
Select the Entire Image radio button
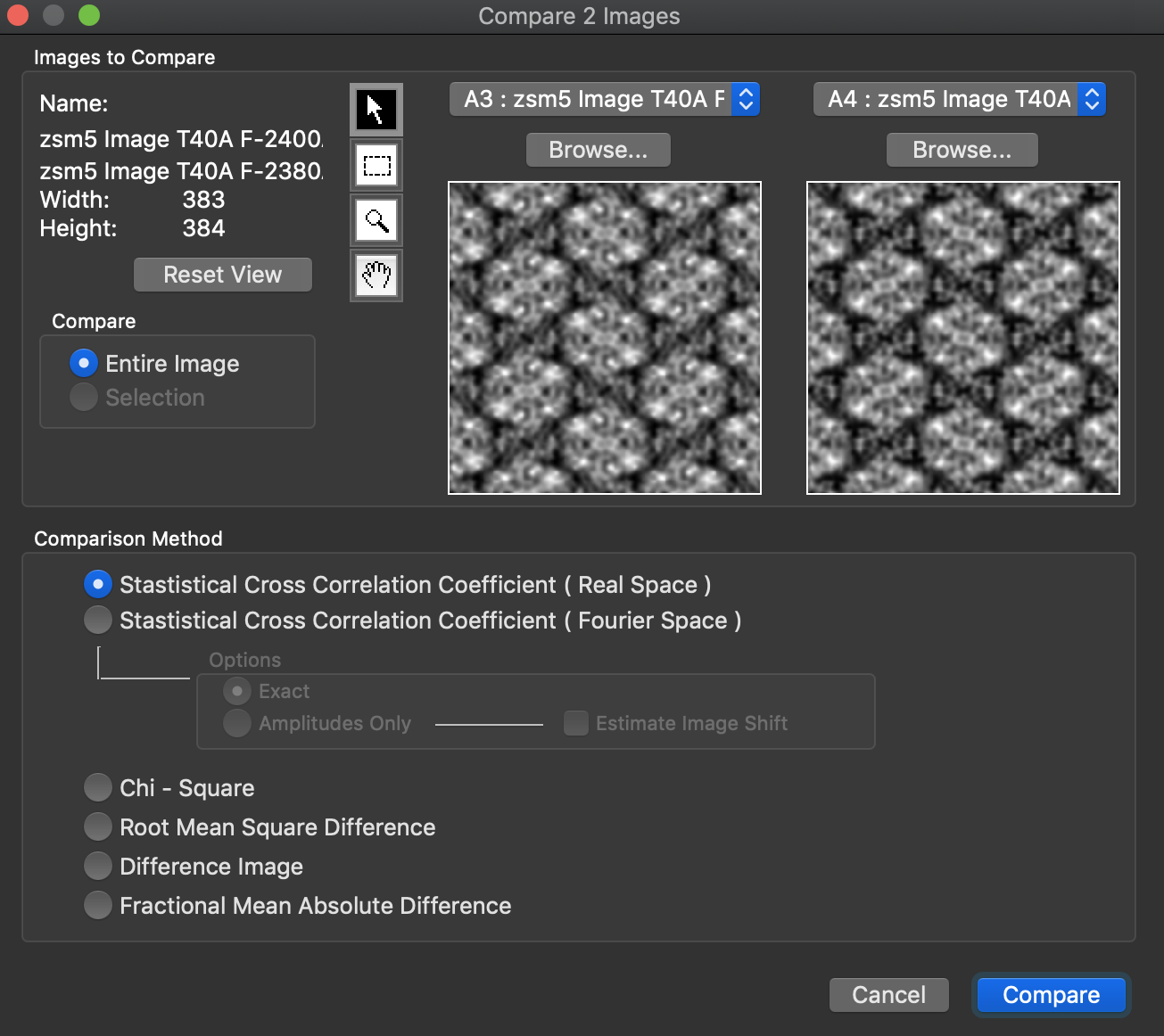click(x=84, y=363)
